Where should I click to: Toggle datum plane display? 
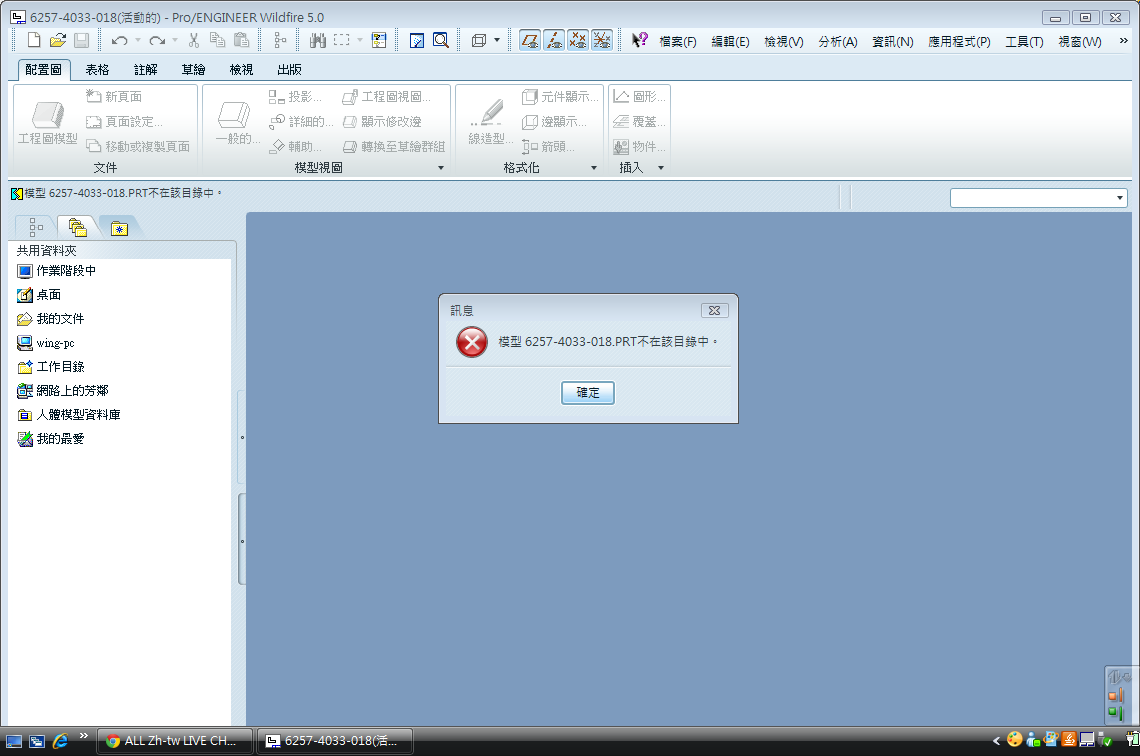tap(530, 41)
